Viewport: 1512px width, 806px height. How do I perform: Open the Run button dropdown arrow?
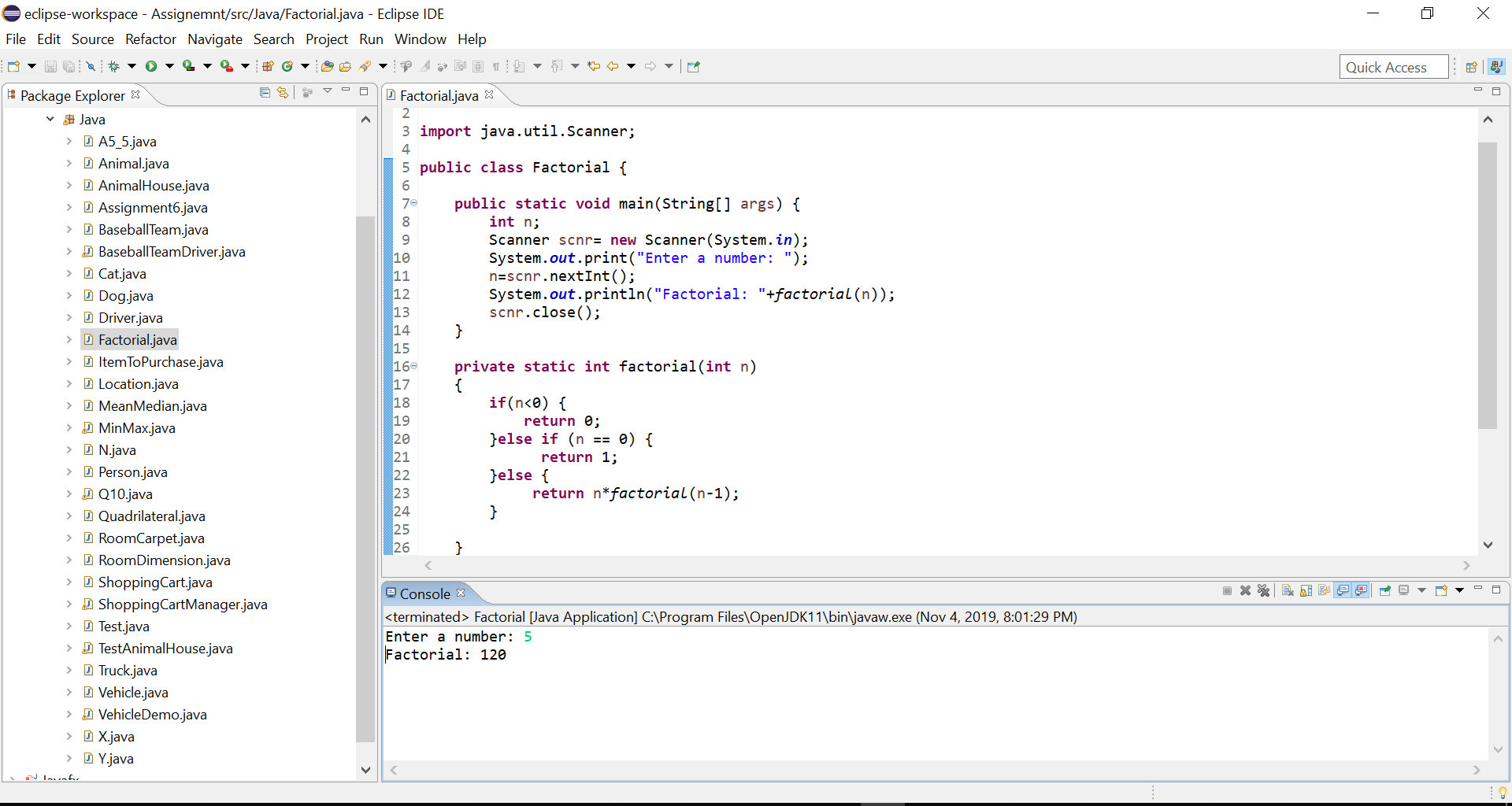tap(169, 67)
